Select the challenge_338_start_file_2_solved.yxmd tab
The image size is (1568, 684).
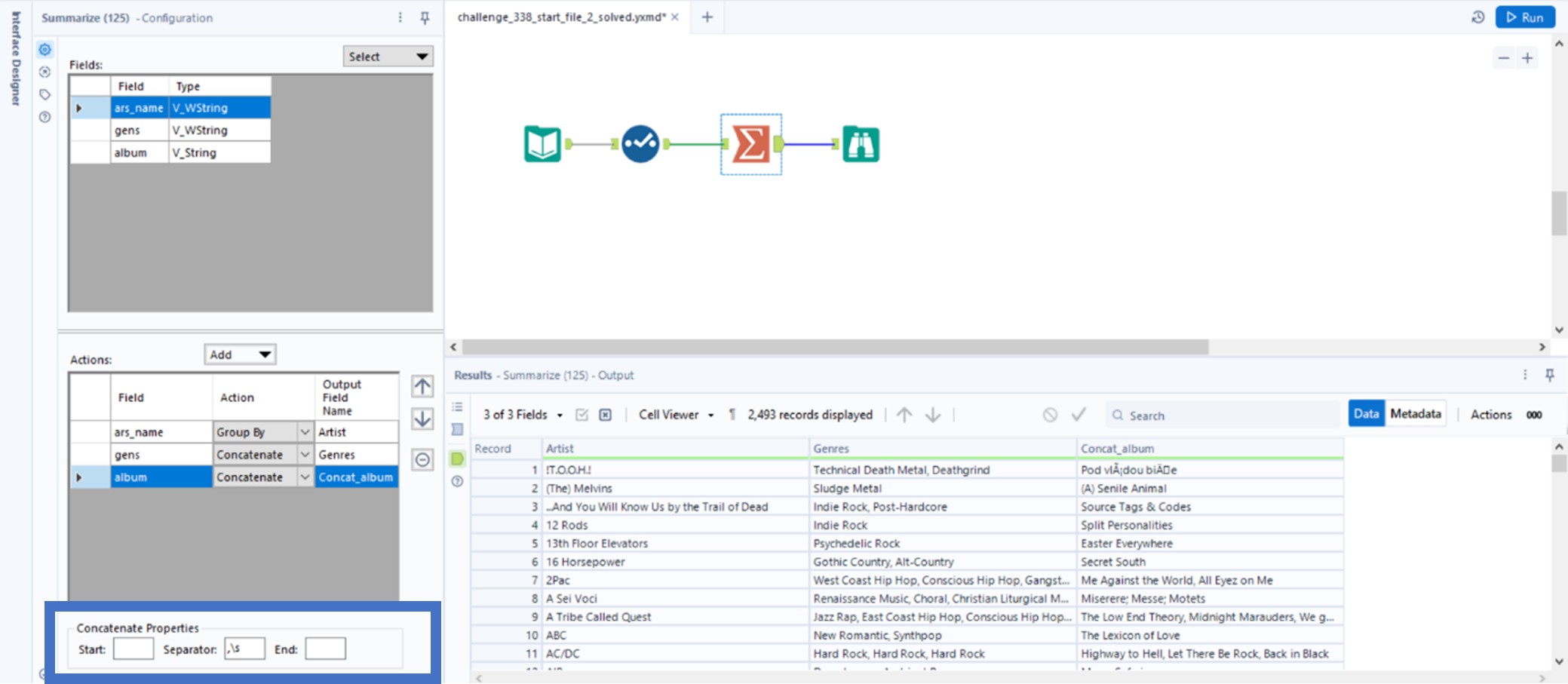561,17
